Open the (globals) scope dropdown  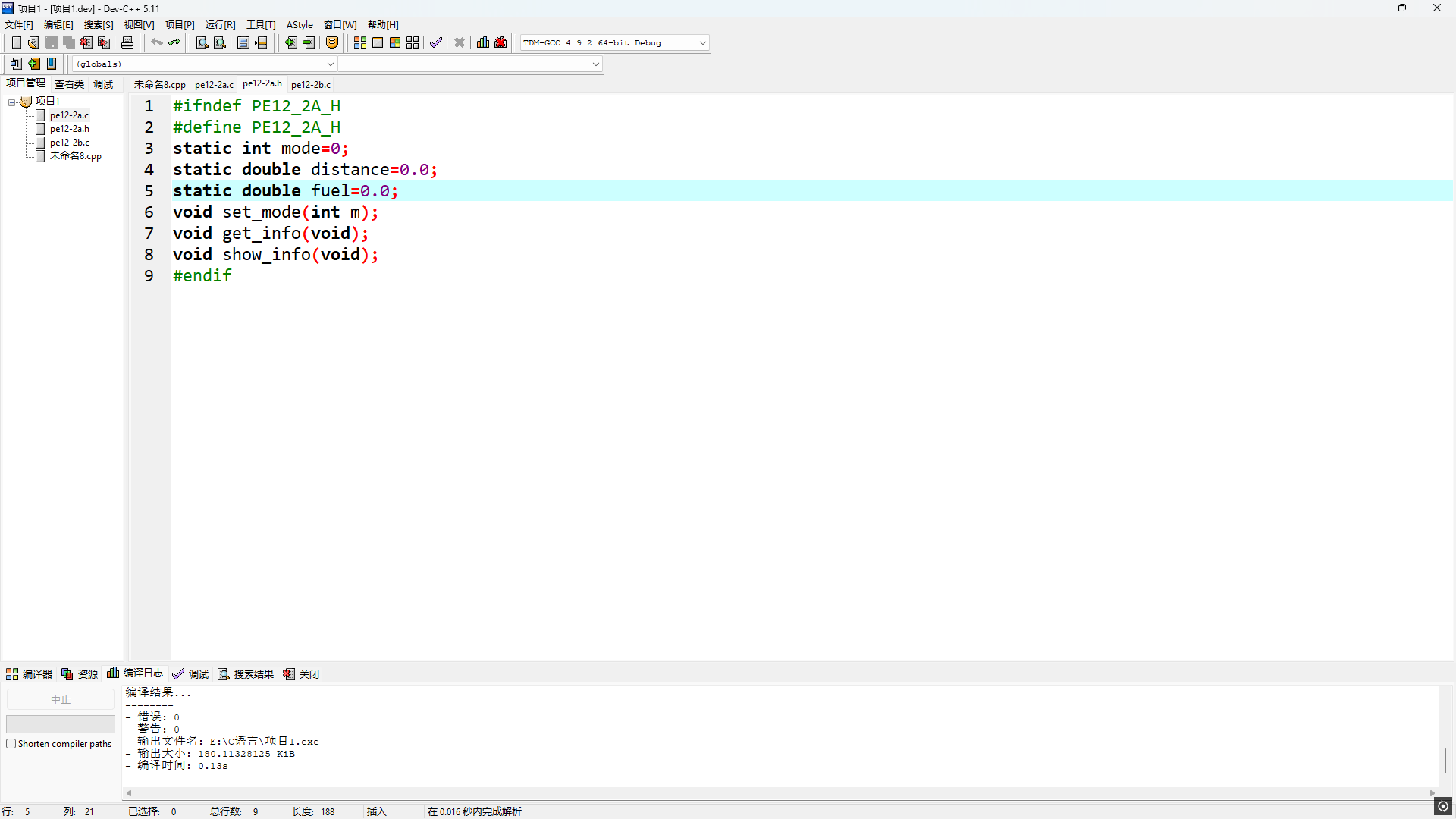click(330, 64)
